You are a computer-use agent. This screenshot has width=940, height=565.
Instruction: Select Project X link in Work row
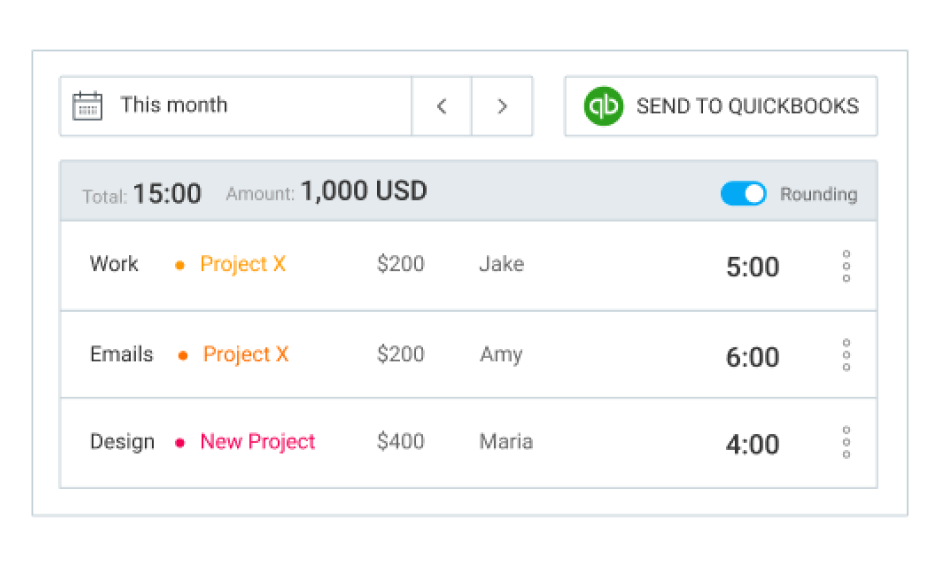[243, 264]
